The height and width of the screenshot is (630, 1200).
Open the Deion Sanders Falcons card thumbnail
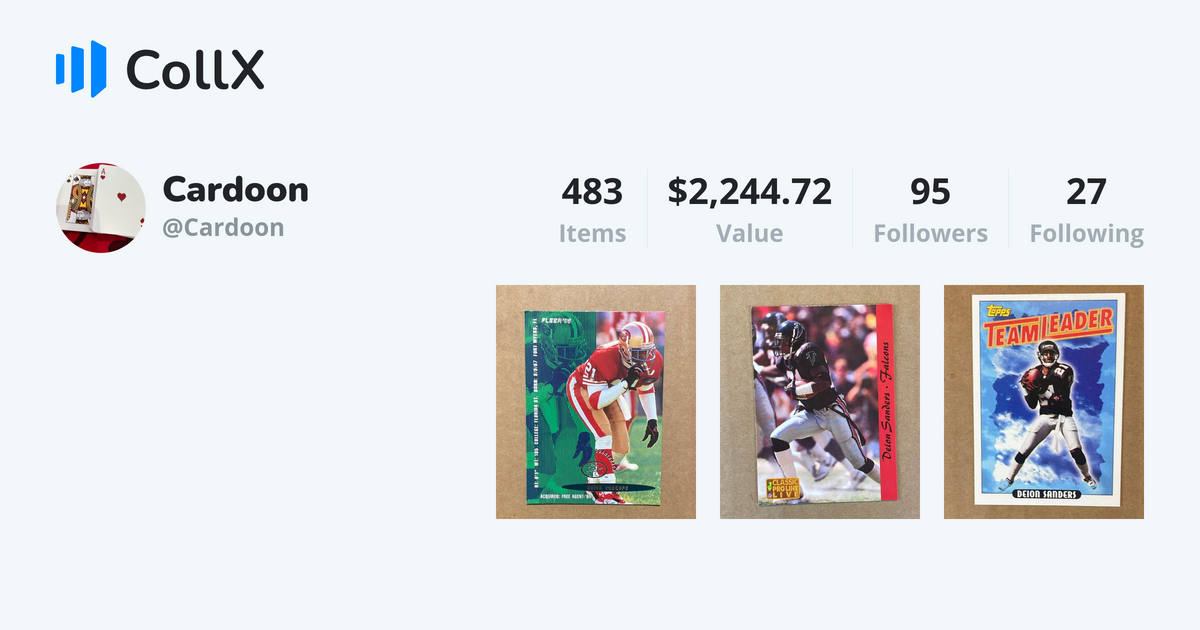[820, 401]
